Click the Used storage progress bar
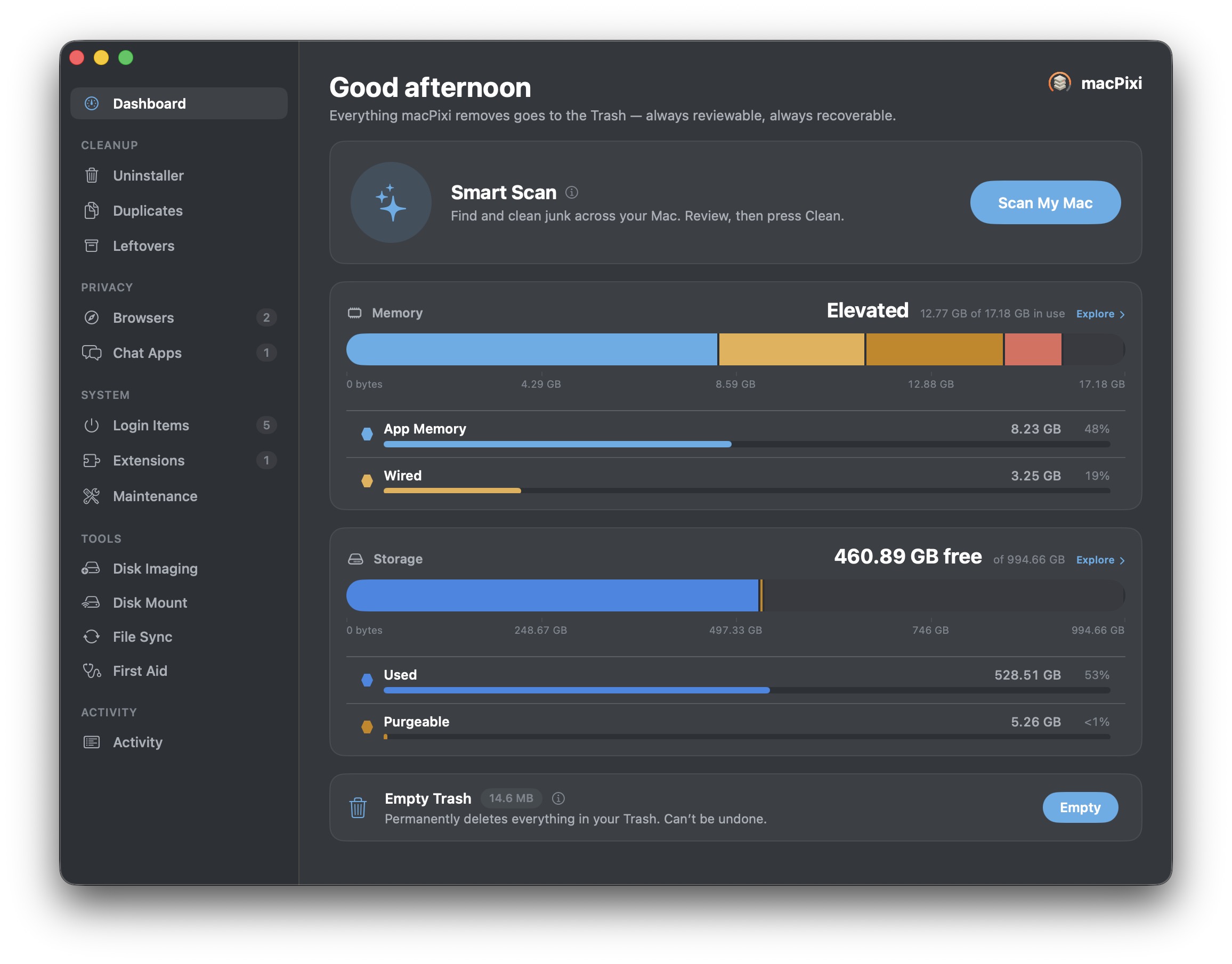1232x964 pixels. (747, 690)
